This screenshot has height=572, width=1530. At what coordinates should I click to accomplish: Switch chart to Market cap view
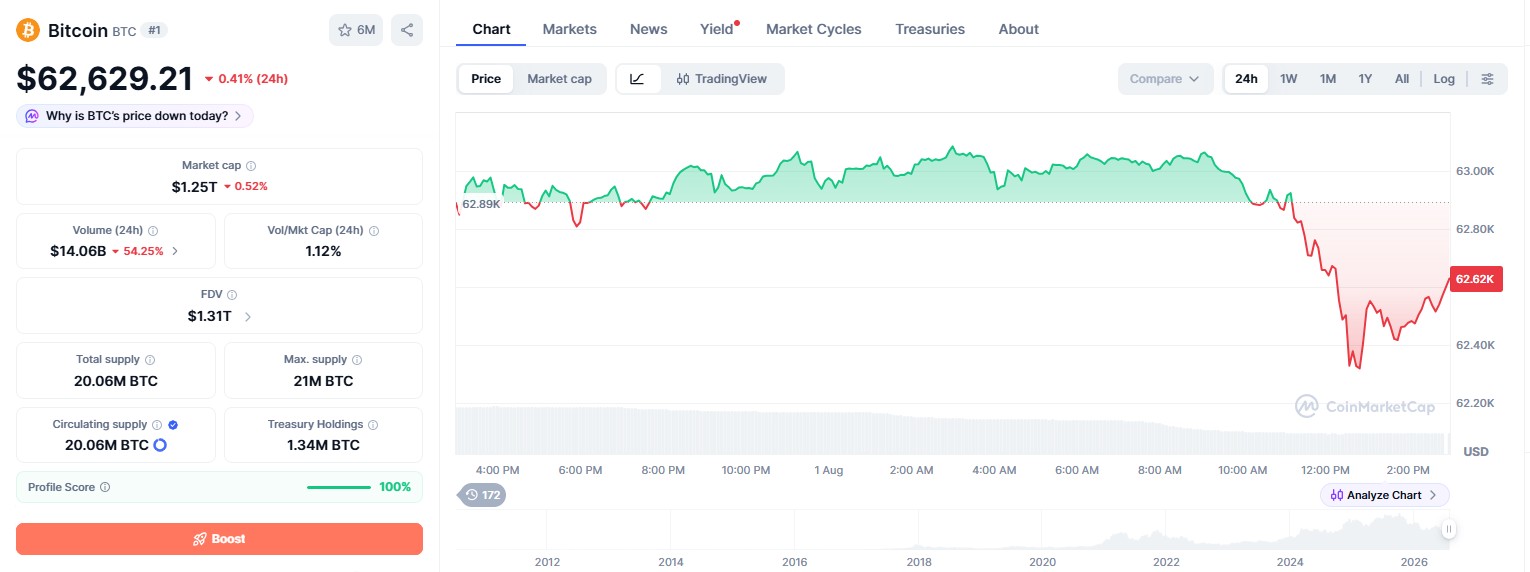(559, 79)
